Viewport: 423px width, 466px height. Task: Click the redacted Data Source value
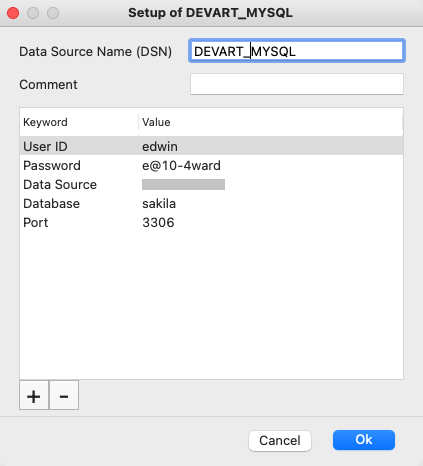point(183,184)
